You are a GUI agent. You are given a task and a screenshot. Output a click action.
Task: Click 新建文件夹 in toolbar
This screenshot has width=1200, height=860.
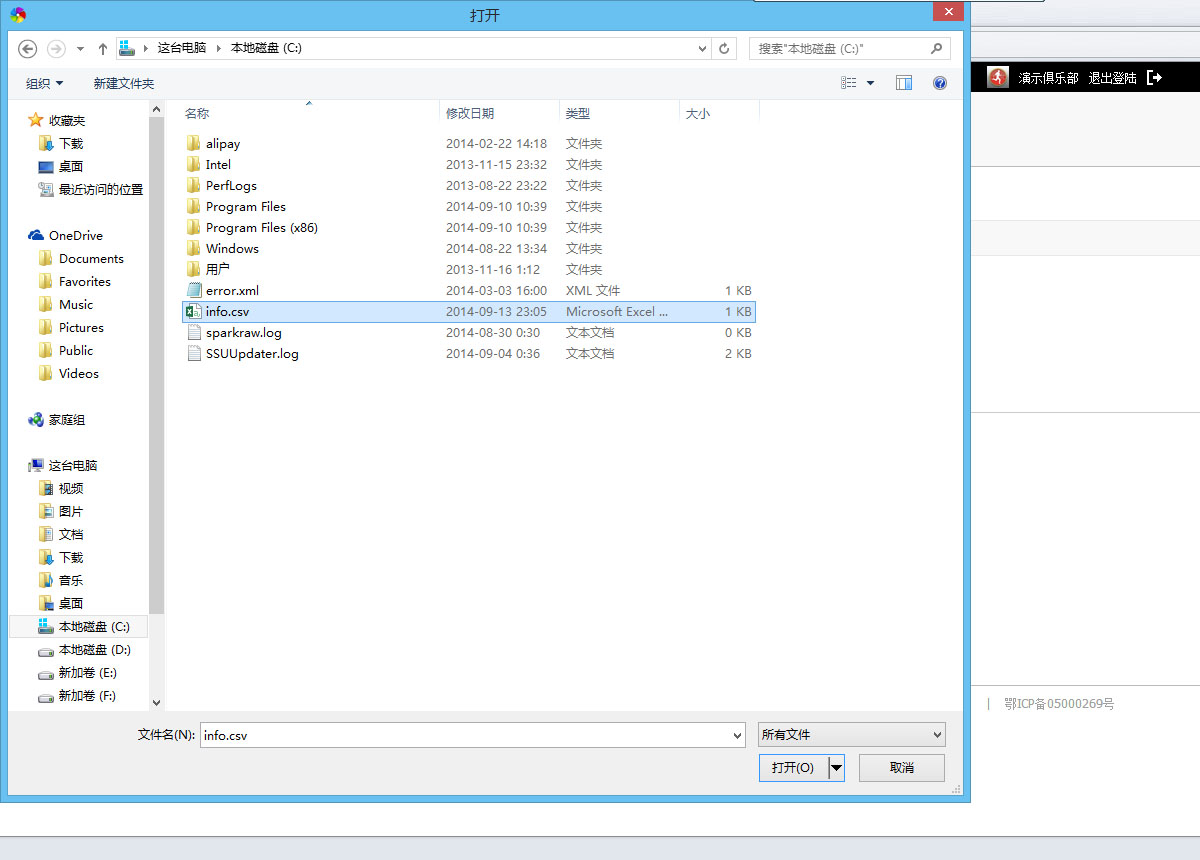[x=124, y=83]
